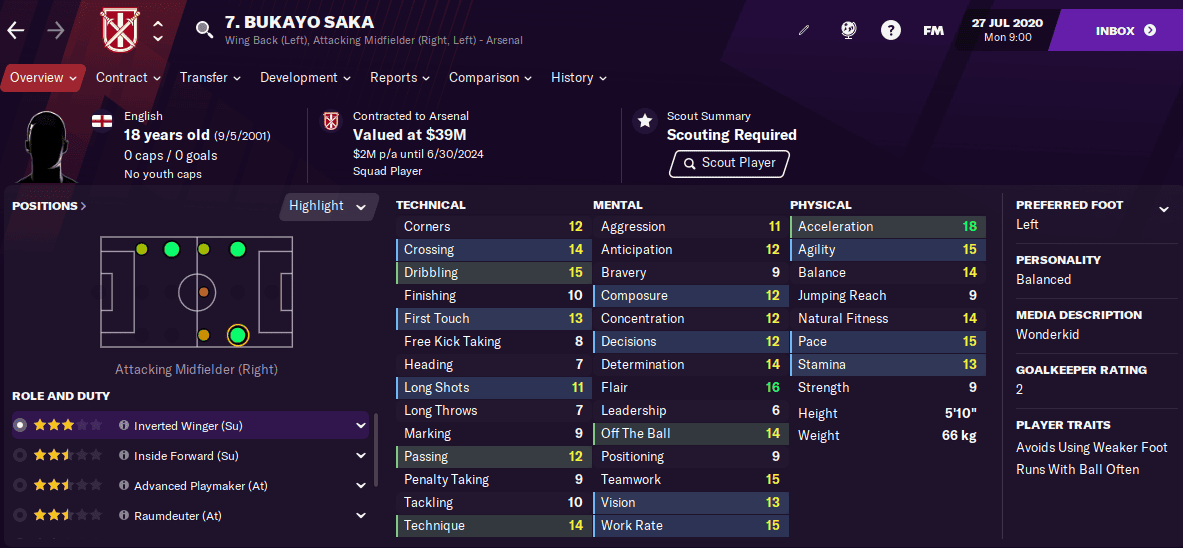Click the question mark help icon
Screen dimensions: 1183x548
(x=890, y=30)
